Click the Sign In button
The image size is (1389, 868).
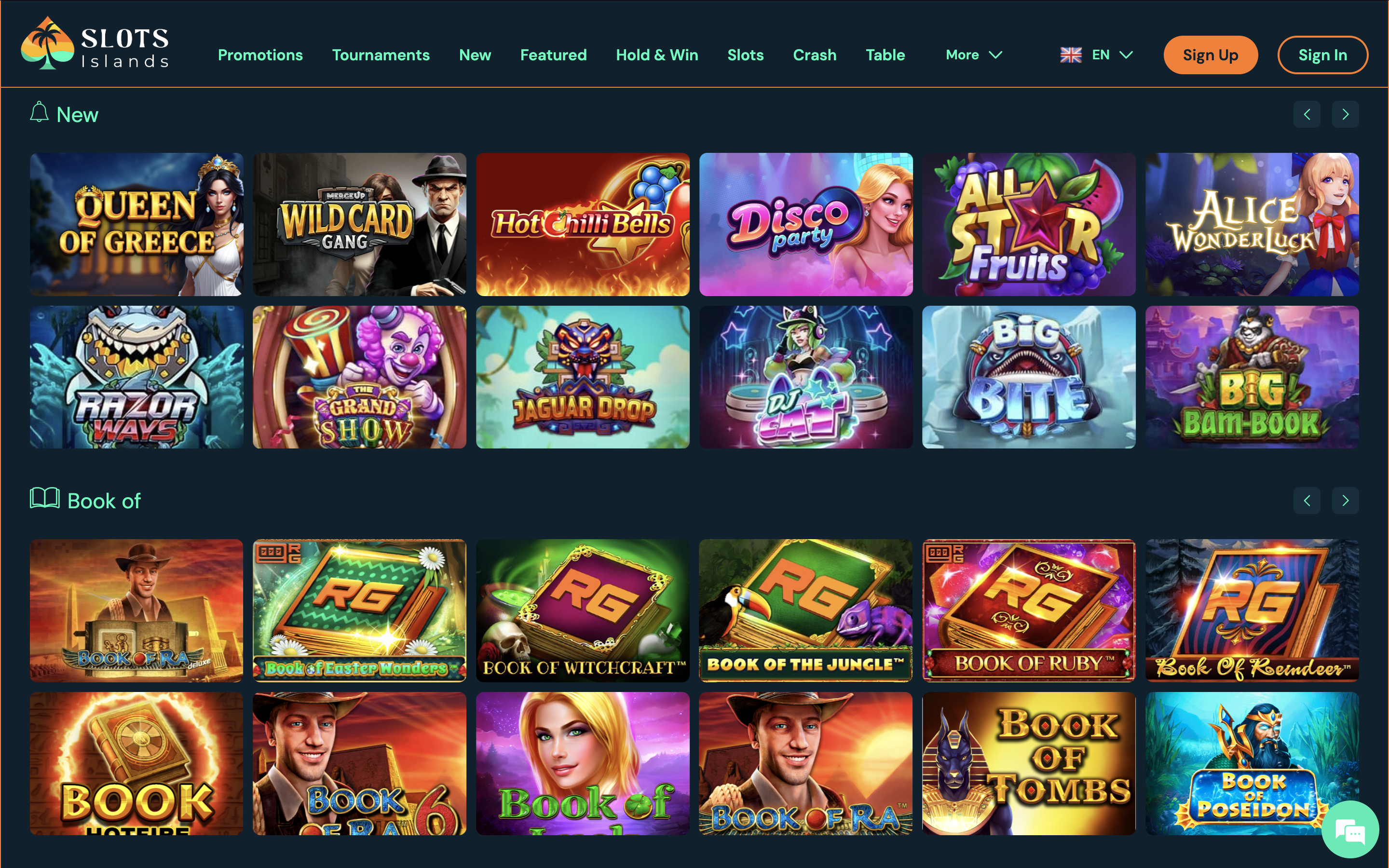1322,55
